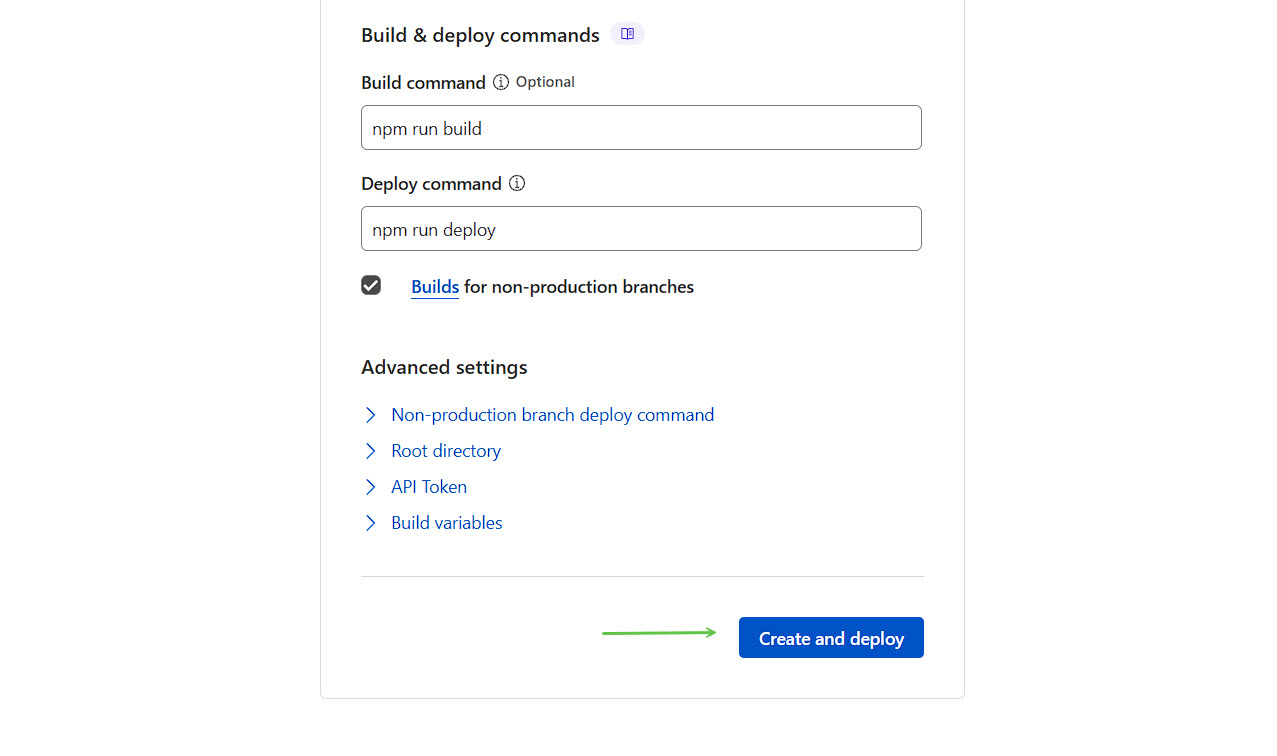This screenshot has width=1277, height=756.
Task: Click the Build command field label
Action: (423, 83)
